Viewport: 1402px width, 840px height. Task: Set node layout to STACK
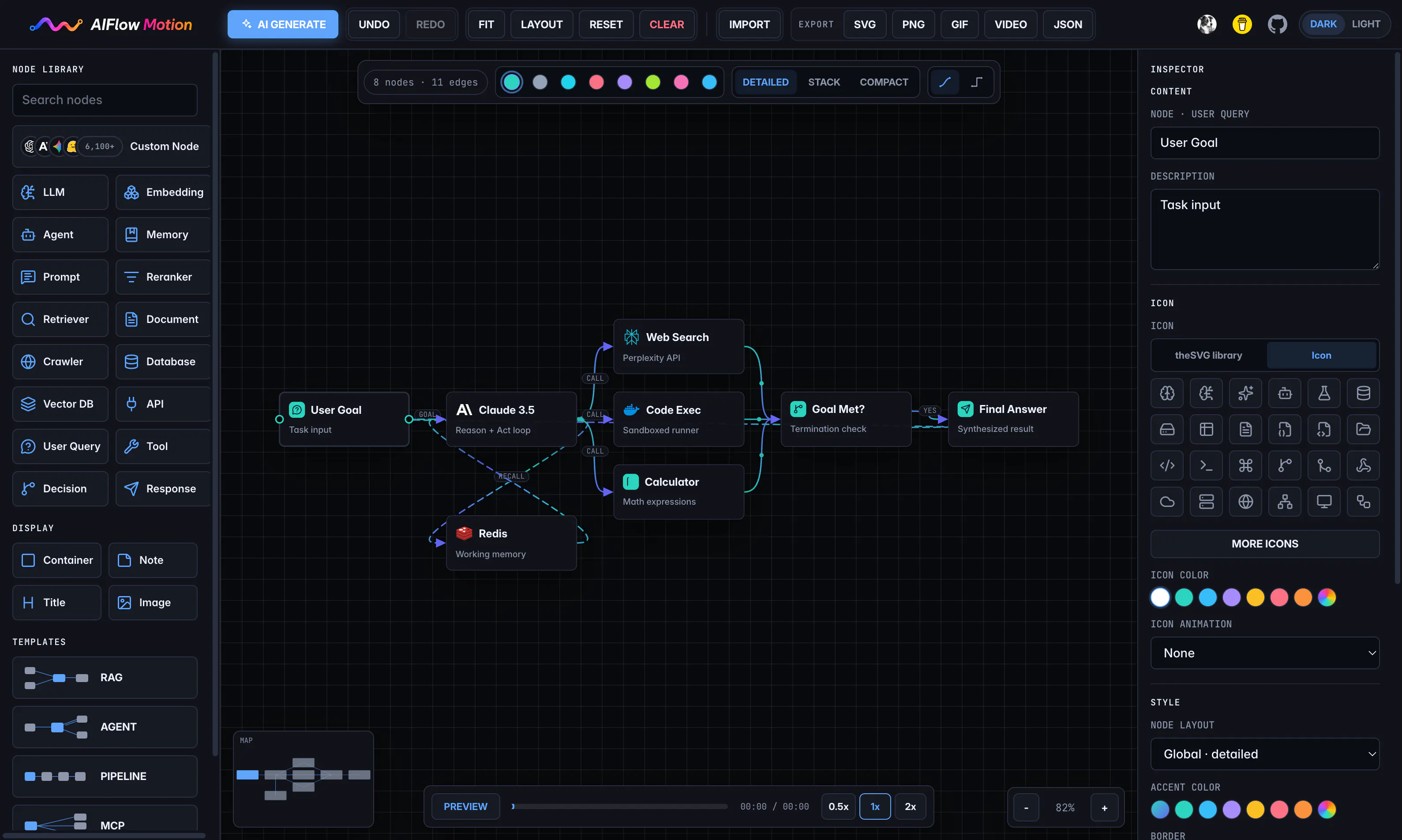coord(824,82)
